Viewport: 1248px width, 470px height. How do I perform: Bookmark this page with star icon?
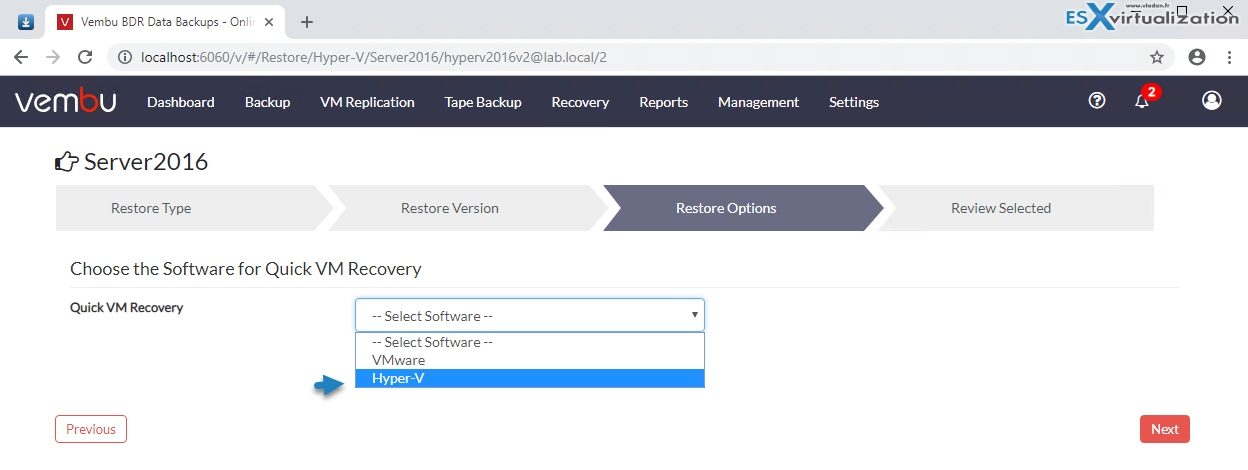click(1157, 57)
